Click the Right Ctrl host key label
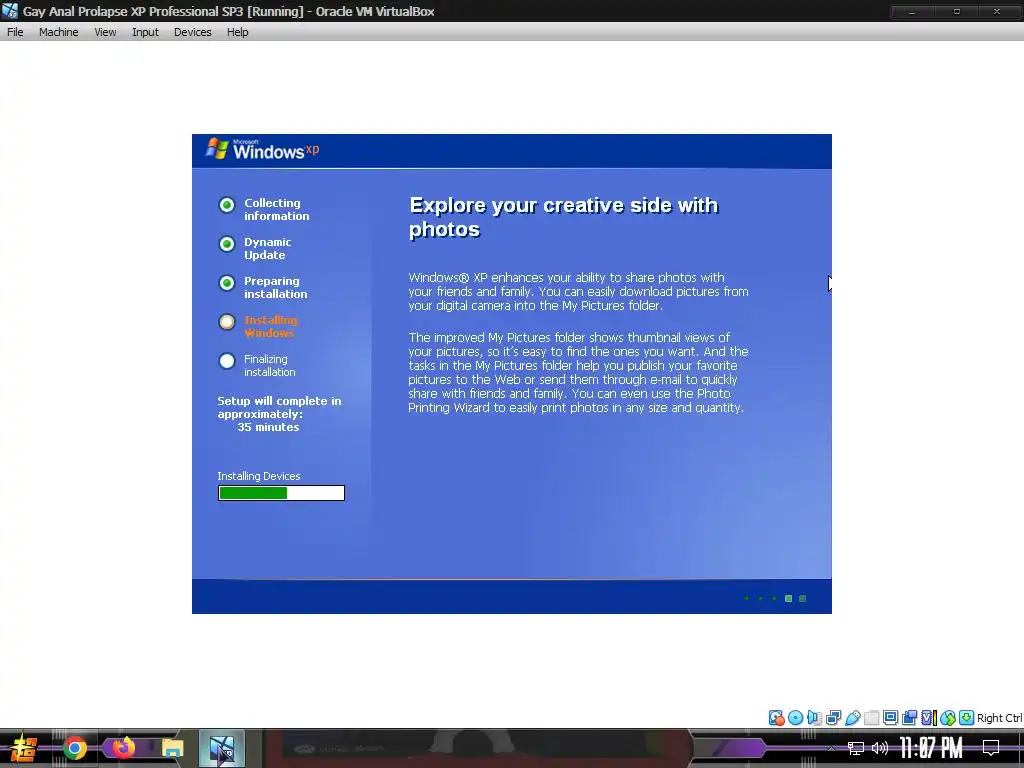The height and width of the screenshot is (768, 1024). 999,718
